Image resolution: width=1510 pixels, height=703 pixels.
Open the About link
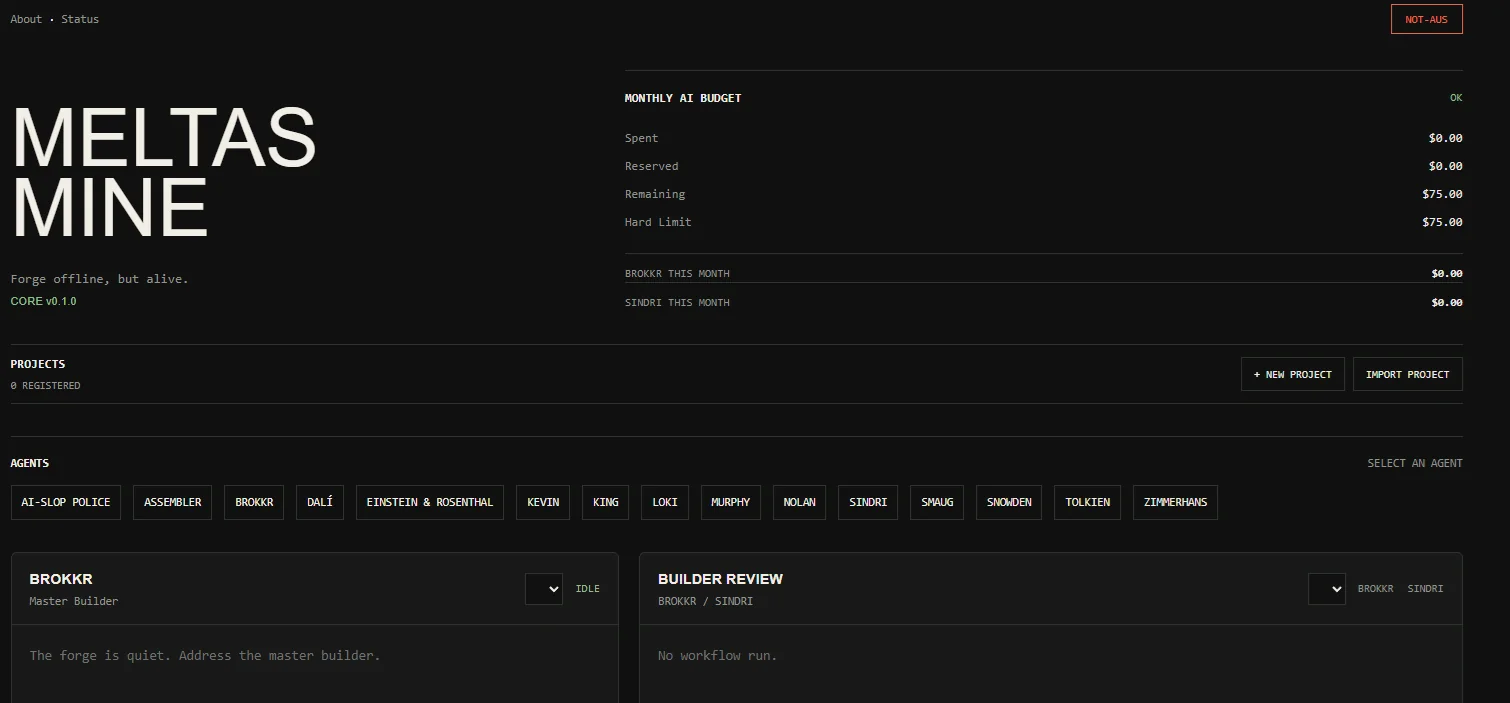point(26,19)
